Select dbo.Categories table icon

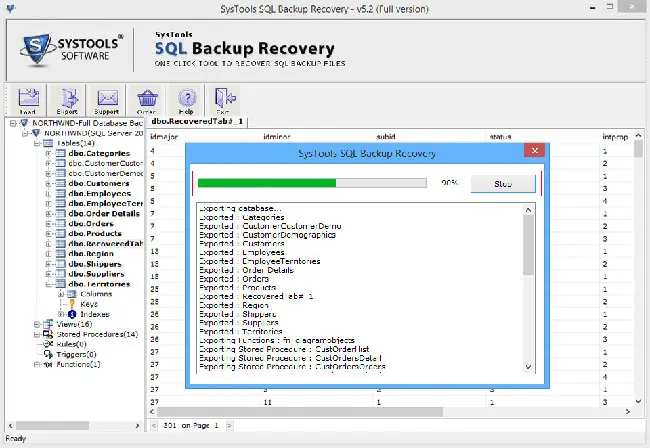61,153
